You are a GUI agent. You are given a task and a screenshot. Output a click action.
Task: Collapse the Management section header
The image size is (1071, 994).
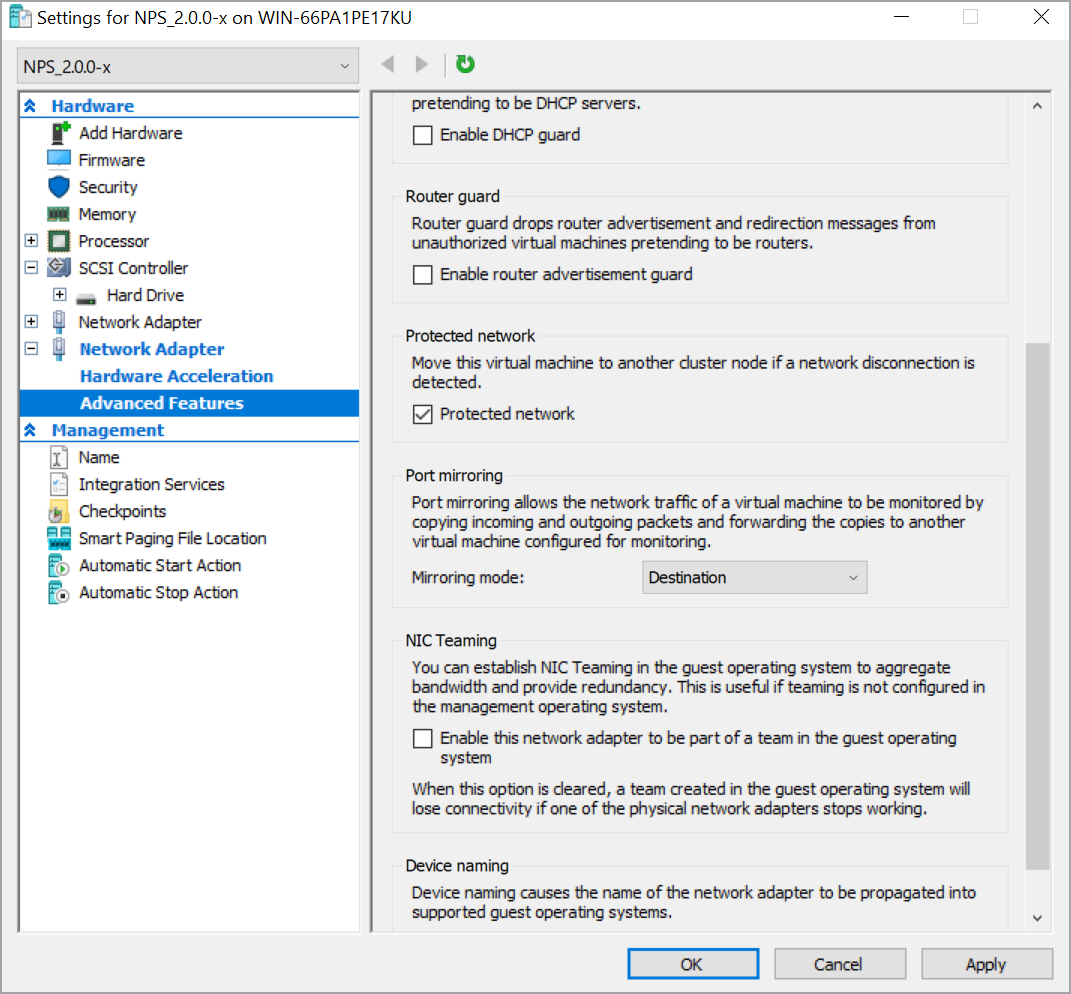(31, 429)
